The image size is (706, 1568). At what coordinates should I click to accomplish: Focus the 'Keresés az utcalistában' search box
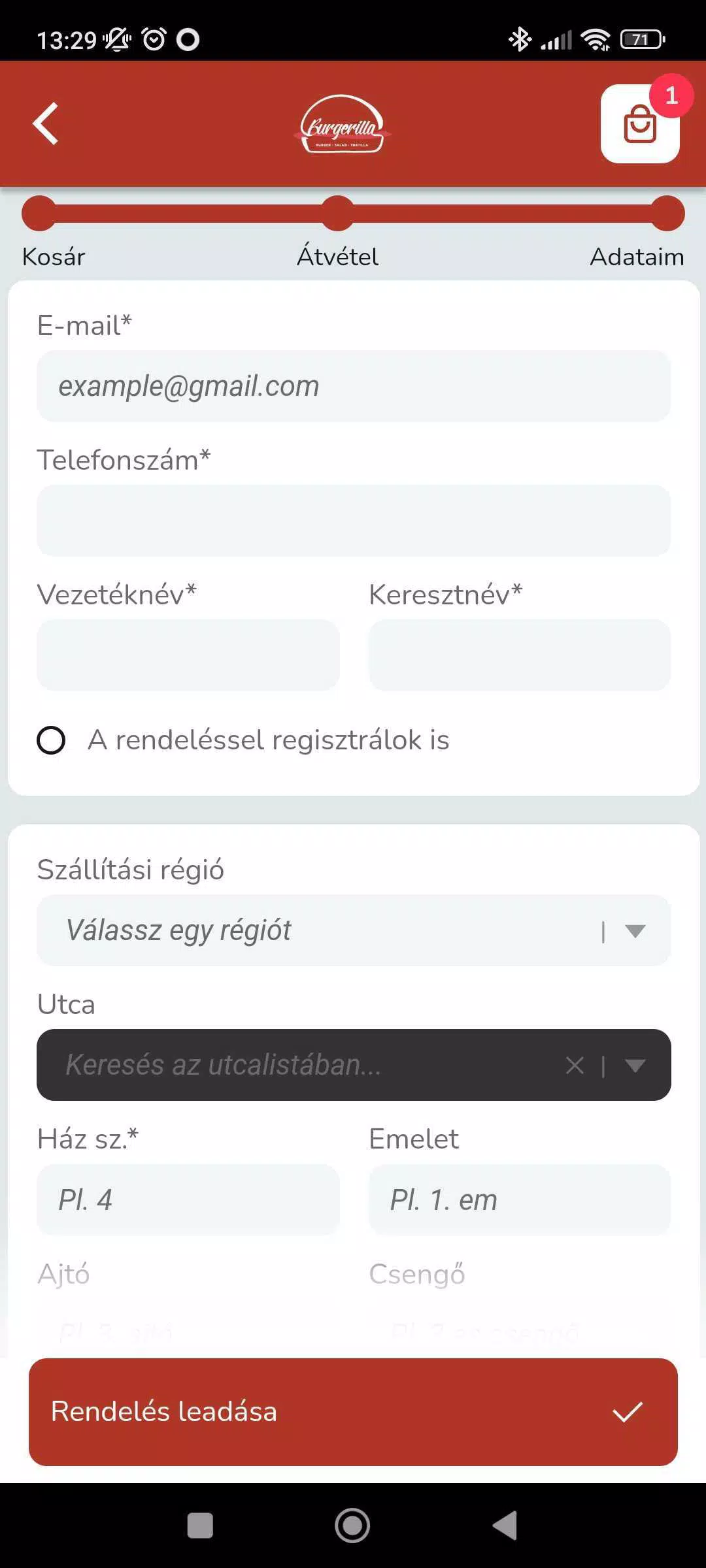[x=301, y=1065]
